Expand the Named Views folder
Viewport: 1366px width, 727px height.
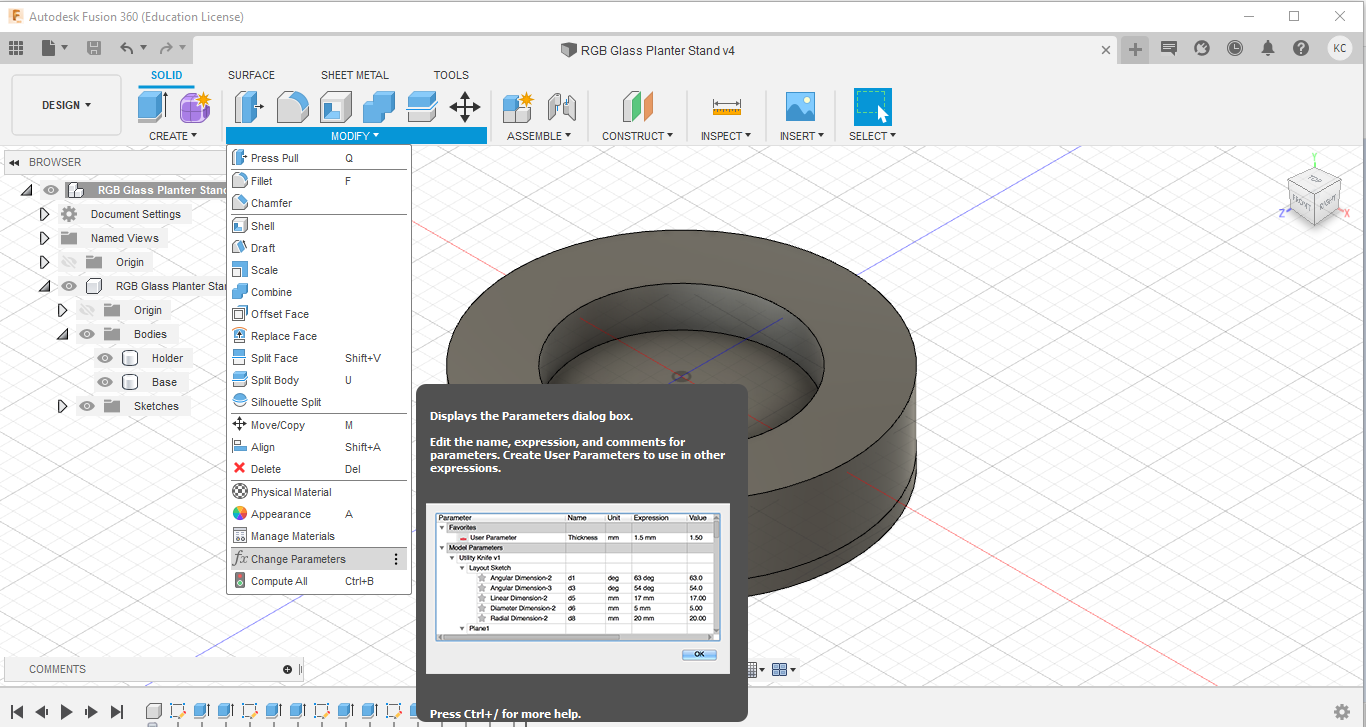(x=44, y=238)
